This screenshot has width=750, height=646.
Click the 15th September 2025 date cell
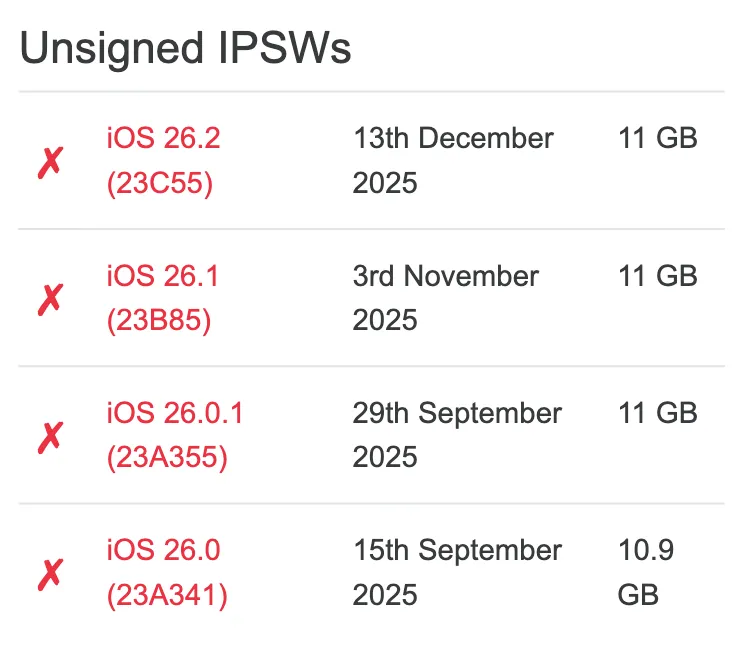coord(457,572)
